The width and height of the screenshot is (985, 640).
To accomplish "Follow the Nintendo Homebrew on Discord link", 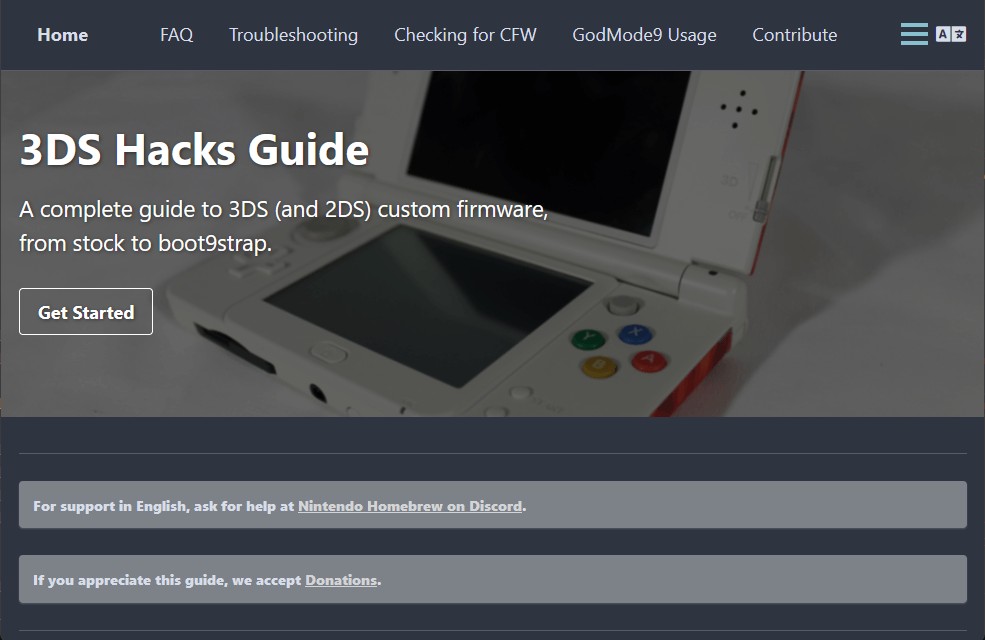I will tap(410, 506).
